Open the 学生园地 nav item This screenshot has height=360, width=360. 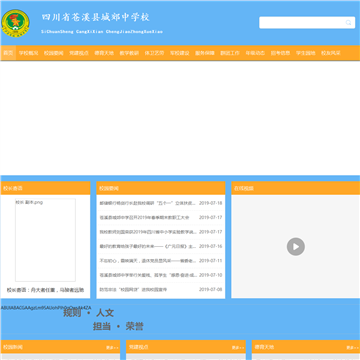point(306,53)
